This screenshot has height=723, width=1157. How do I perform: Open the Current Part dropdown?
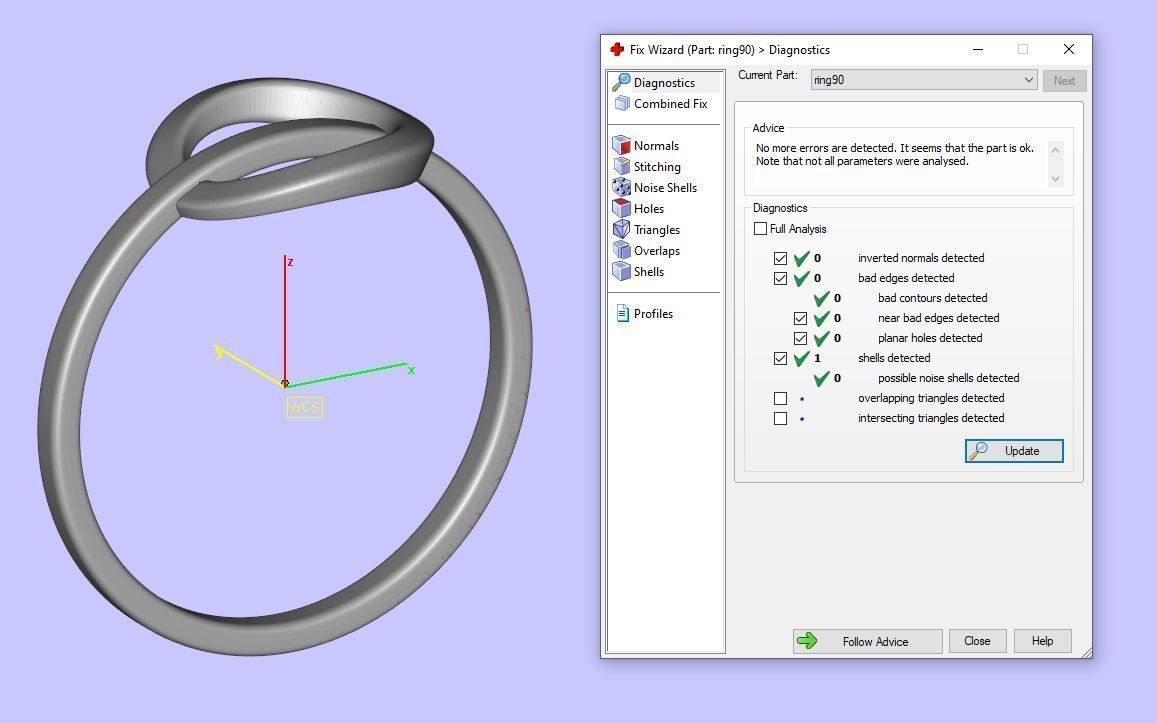point(1029,79)
